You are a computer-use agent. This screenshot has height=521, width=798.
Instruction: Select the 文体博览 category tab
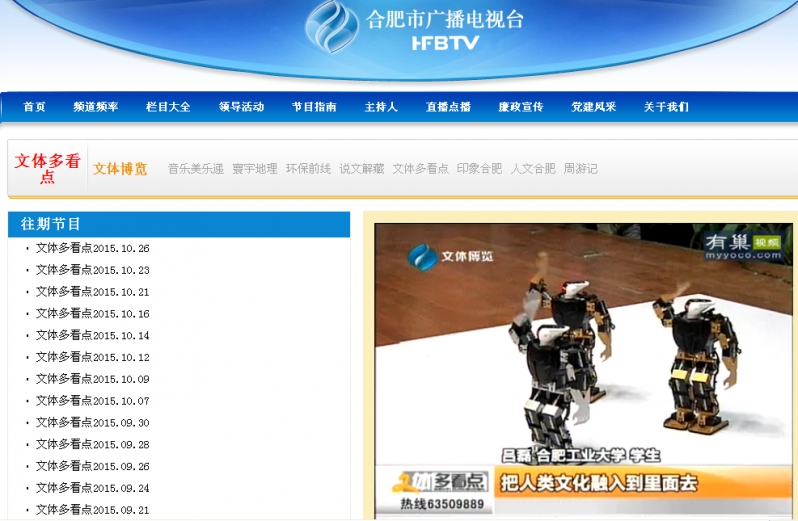tap(120, 169)
